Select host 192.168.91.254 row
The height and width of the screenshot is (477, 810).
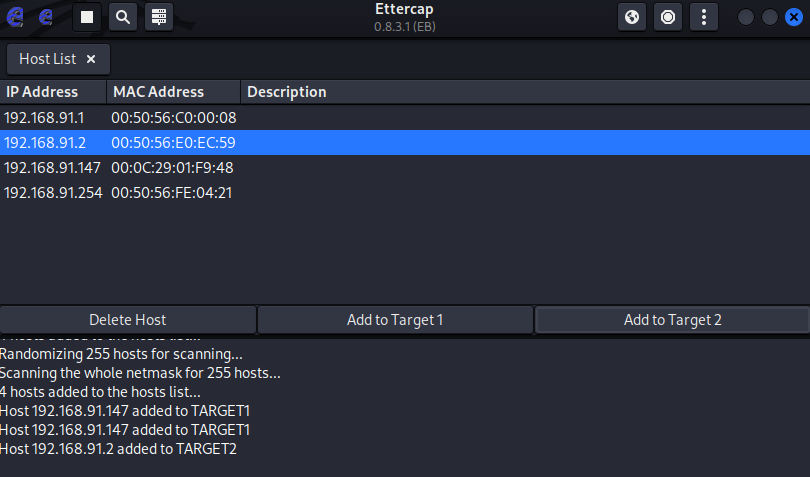pyautogui.click(x=119, y=192)
